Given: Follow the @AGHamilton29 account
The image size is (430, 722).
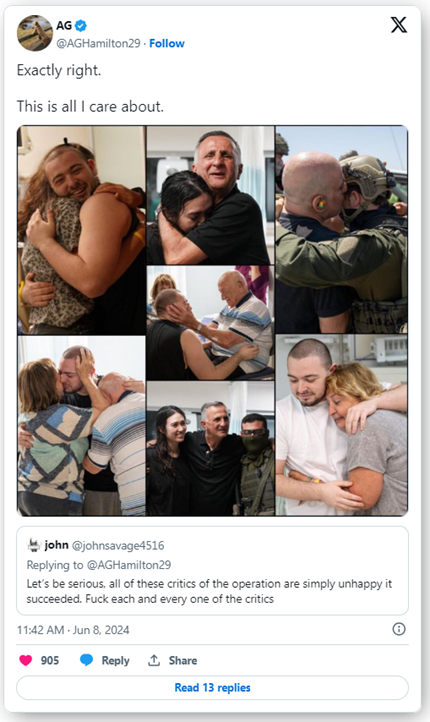Looking at the screenshot, I should tap(167, 43).
